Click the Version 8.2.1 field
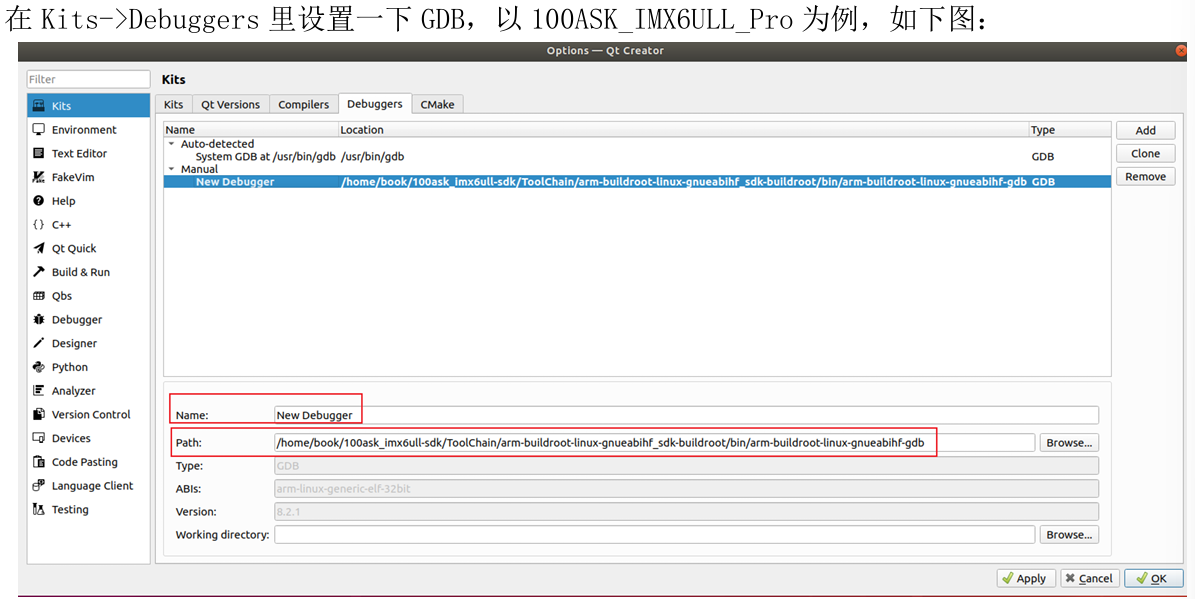This screenshot has height=599, width=1195. coord(687,511)
